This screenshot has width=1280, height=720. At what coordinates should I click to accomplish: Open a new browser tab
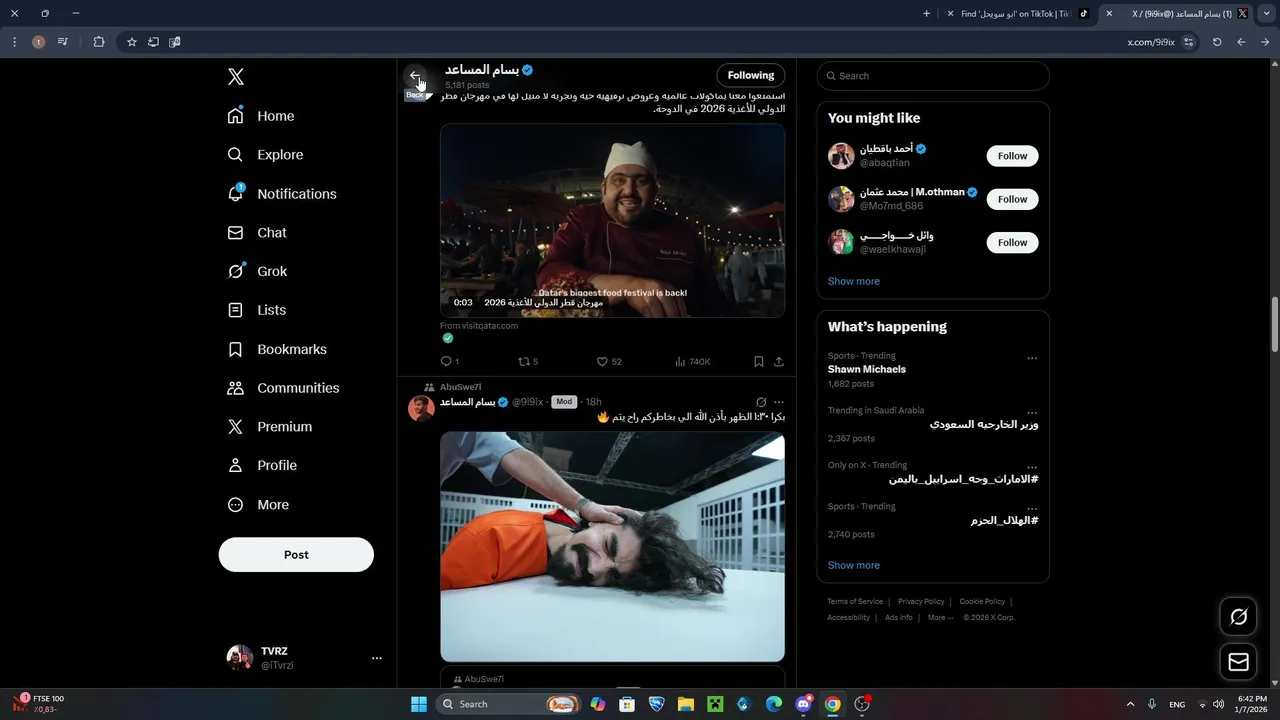point(926,14)
